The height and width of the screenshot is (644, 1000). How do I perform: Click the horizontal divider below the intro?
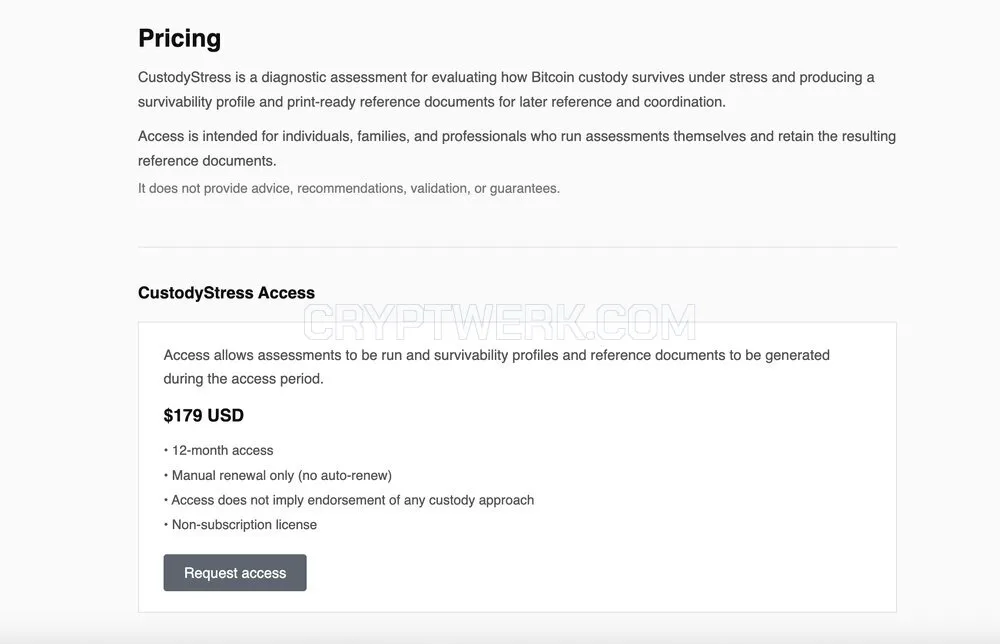tap(517, 247)
